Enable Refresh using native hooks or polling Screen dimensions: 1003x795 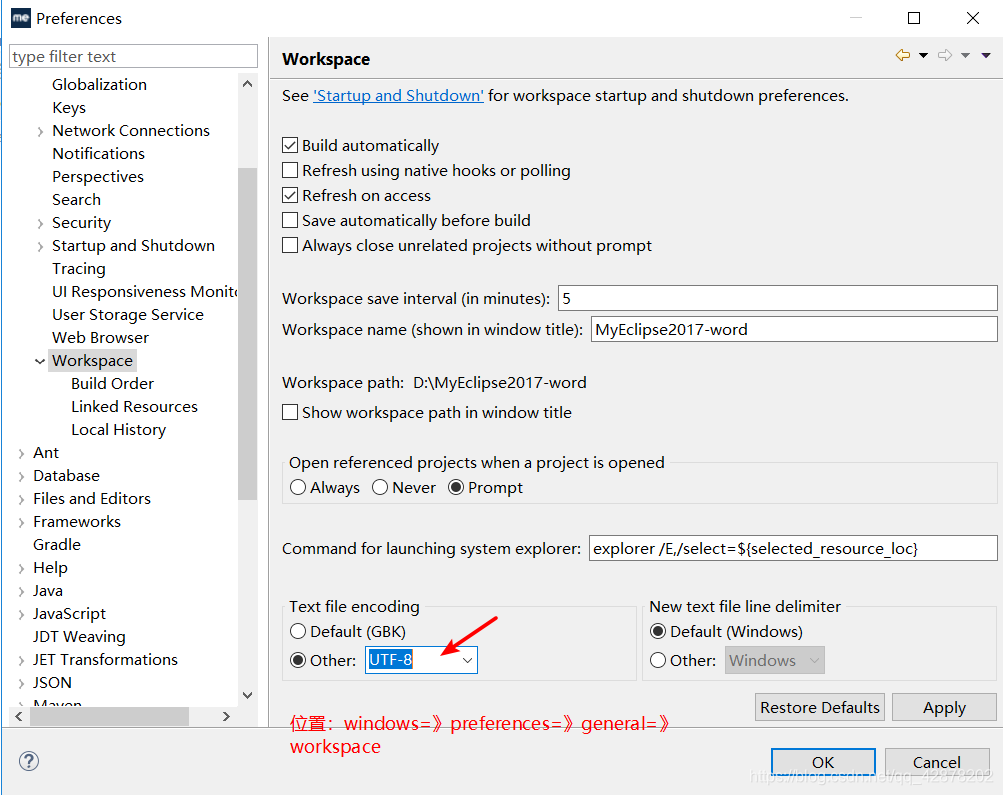click(x=290, y=170)
